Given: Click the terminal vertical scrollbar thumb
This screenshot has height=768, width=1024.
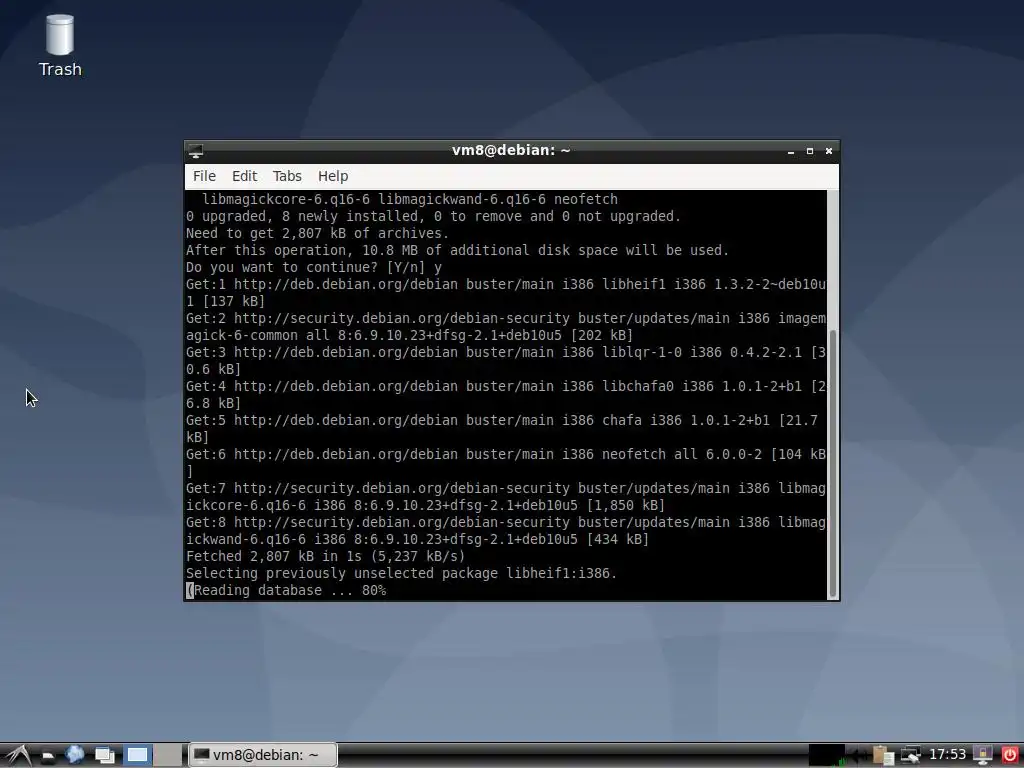Looking at the screenshot, I should 833,464.
